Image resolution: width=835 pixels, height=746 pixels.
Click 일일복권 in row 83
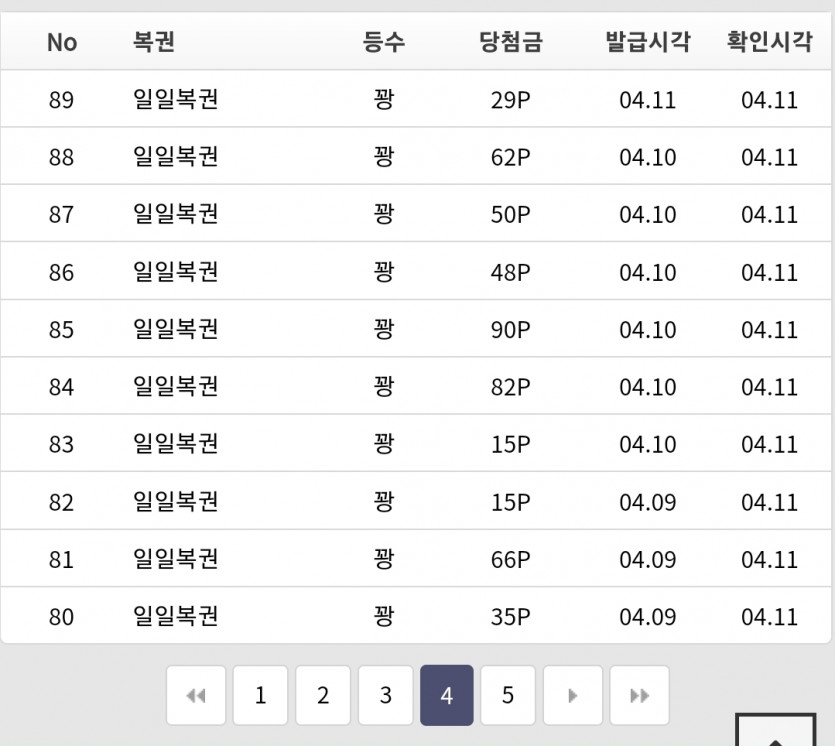175,444
